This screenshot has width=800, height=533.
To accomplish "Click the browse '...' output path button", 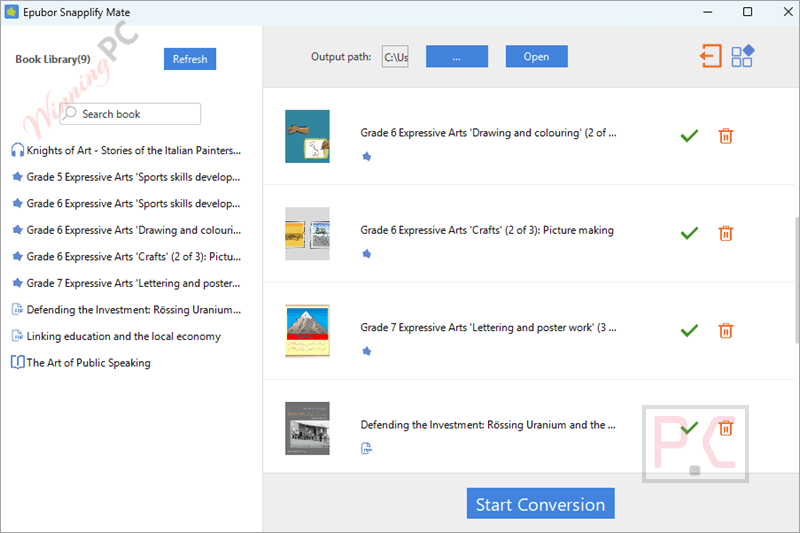I will (x=457, y=57).
